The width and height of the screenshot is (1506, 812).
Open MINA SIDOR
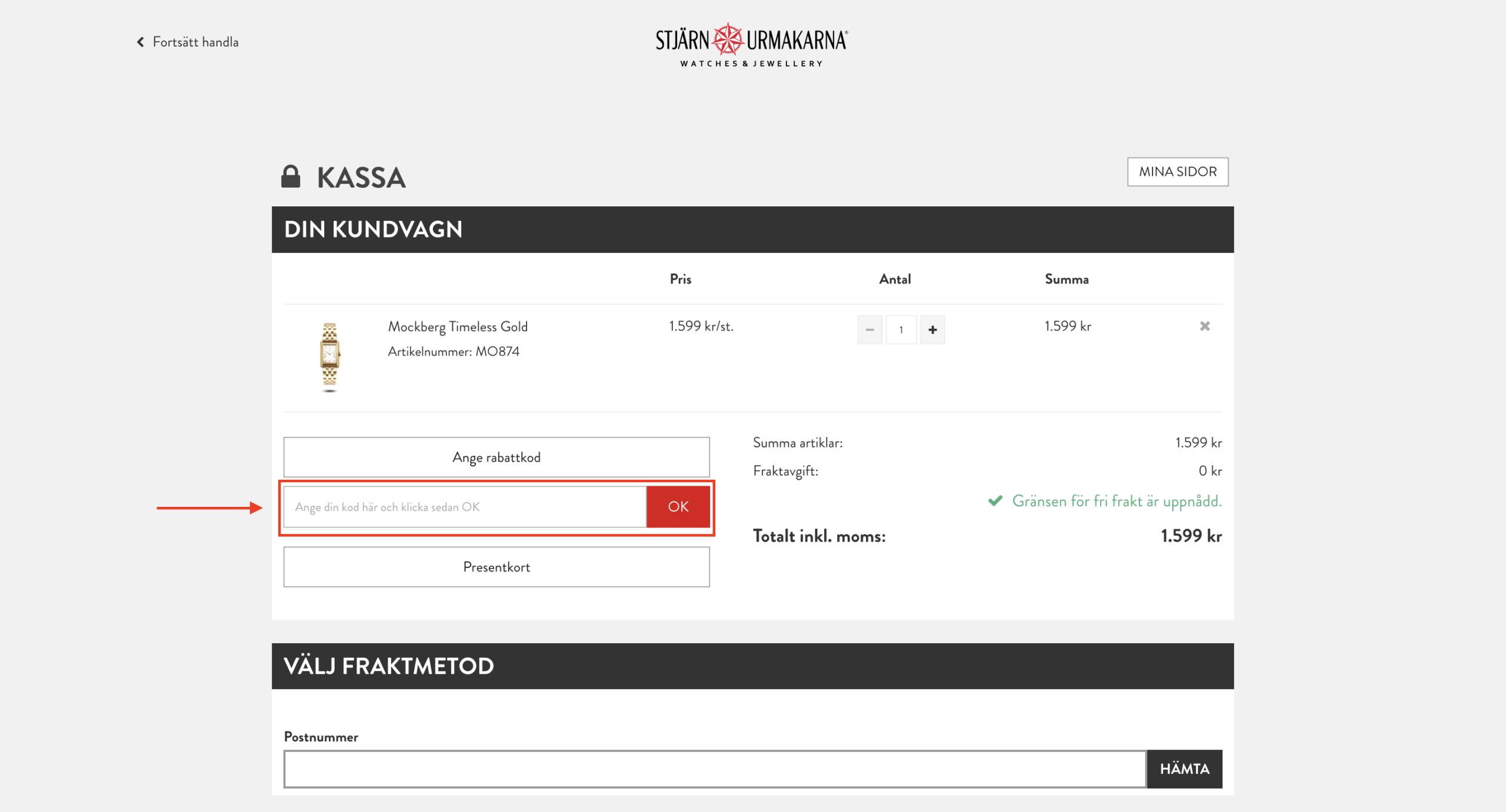(1178, 172)
